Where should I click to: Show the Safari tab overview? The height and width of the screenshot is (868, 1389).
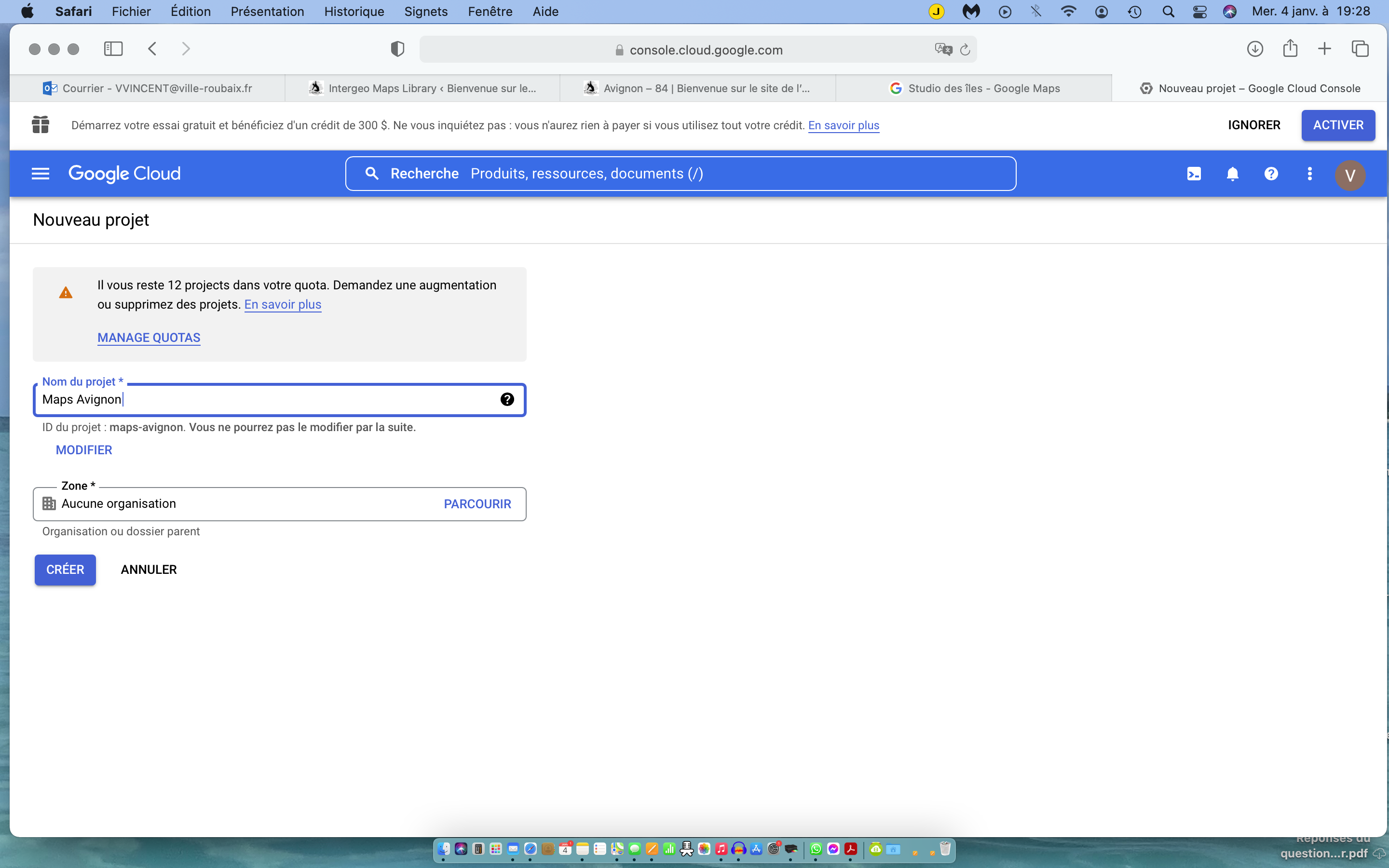1360,49
